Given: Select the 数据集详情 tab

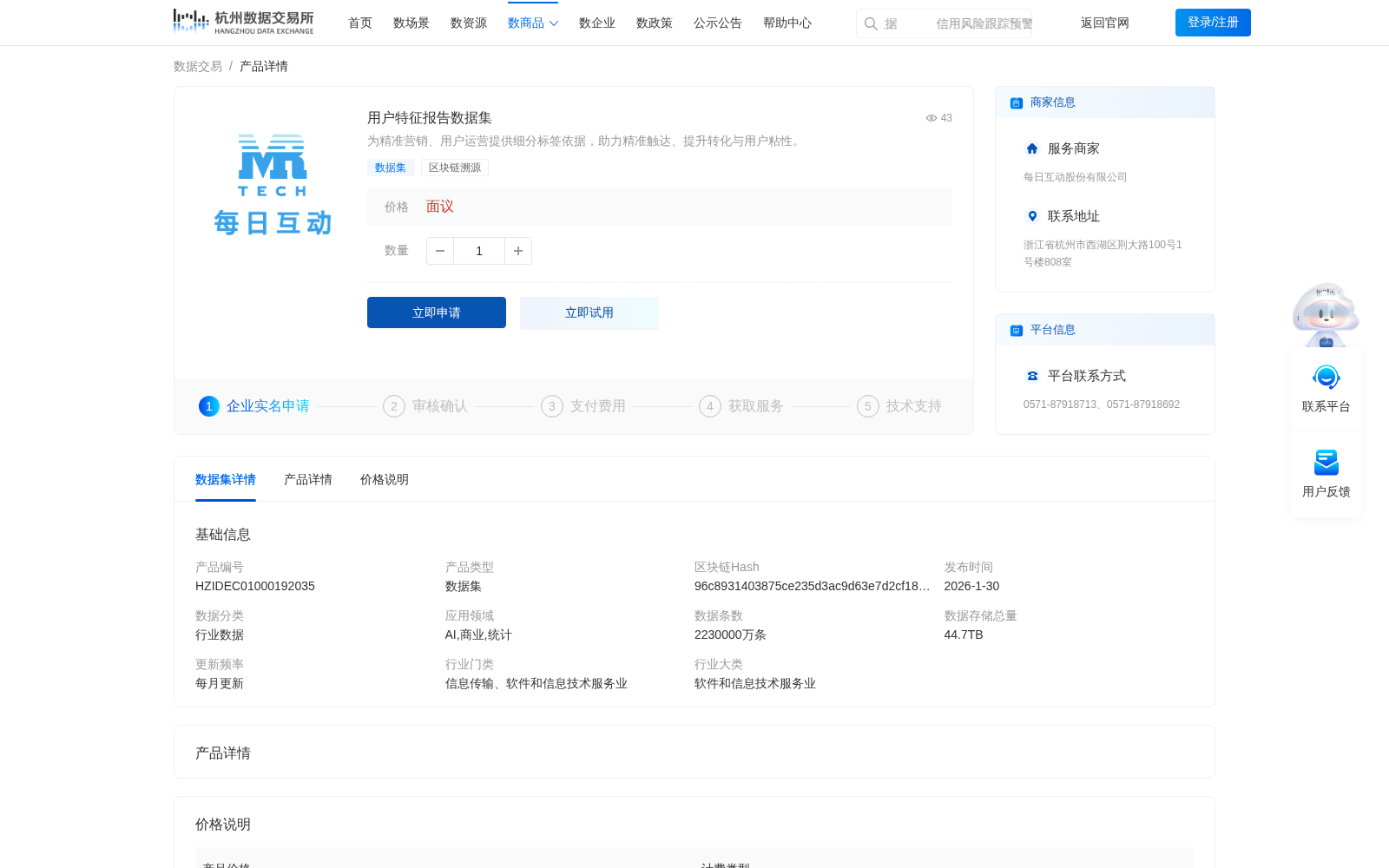Looking at the screenshot, I should 226,479.
